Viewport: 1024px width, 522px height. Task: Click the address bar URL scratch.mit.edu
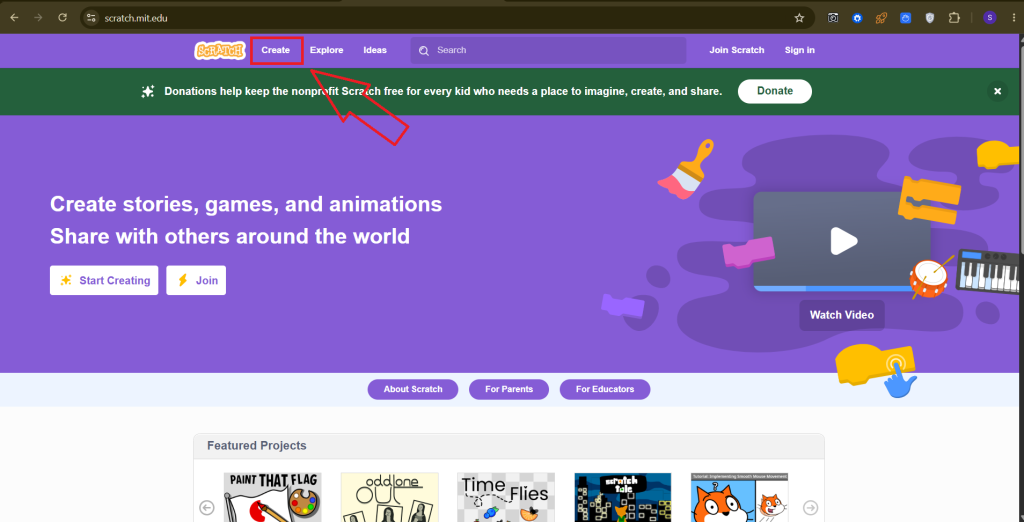pyautogui.click(x=136, y=18)
